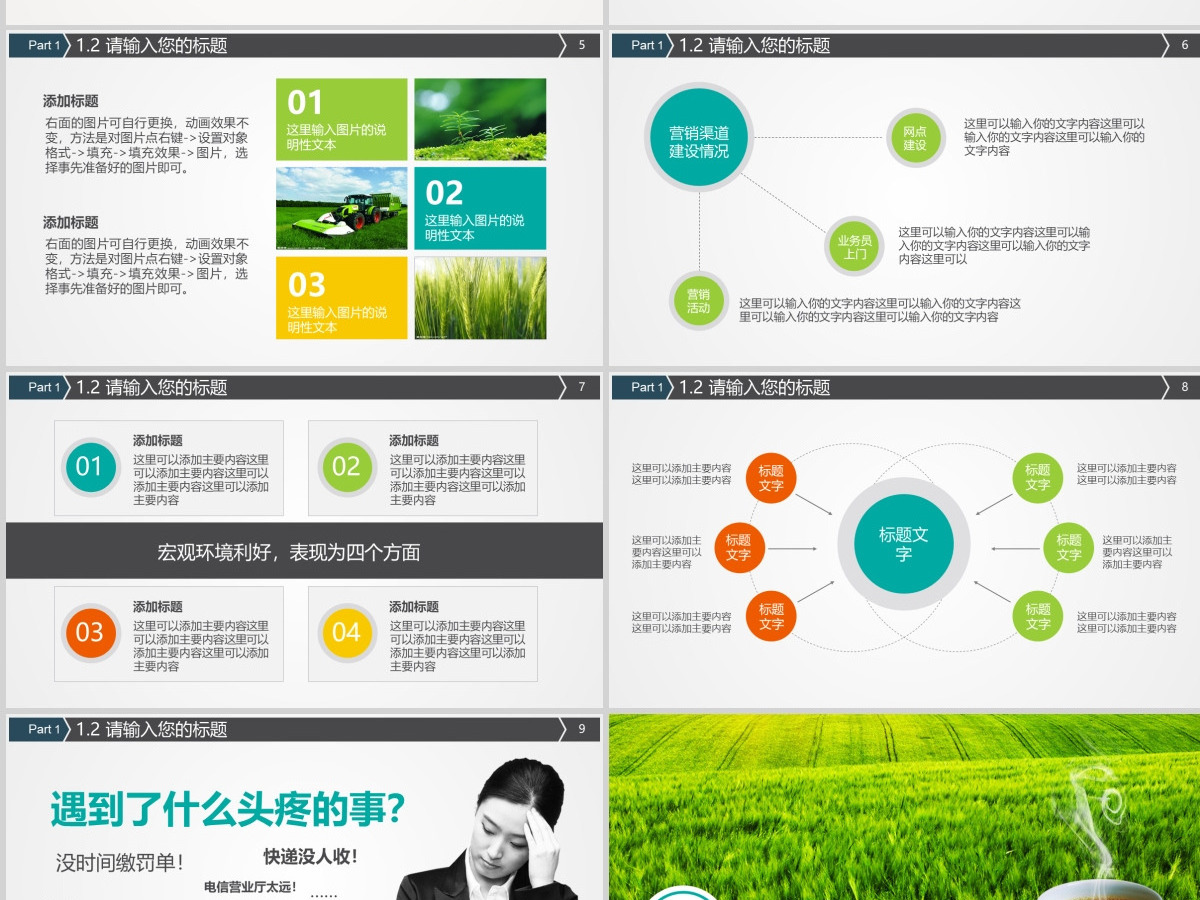The image size is (1200, 900).
Task: Click the description text beside 营销活动
Action: tap(880, 310)
